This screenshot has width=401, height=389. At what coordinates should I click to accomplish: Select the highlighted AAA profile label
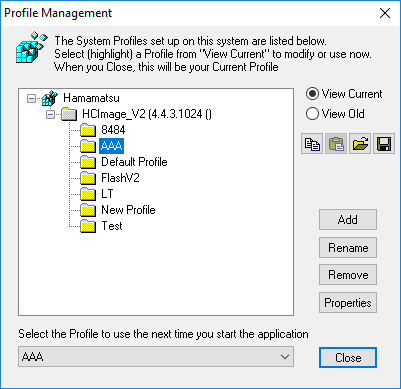[111, 146]
